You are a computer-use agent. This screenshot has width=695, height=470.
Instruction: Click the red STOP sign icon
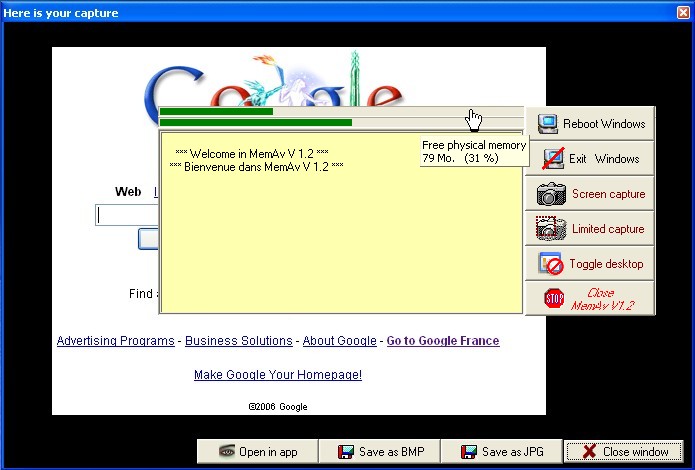(x=554, y=298)
